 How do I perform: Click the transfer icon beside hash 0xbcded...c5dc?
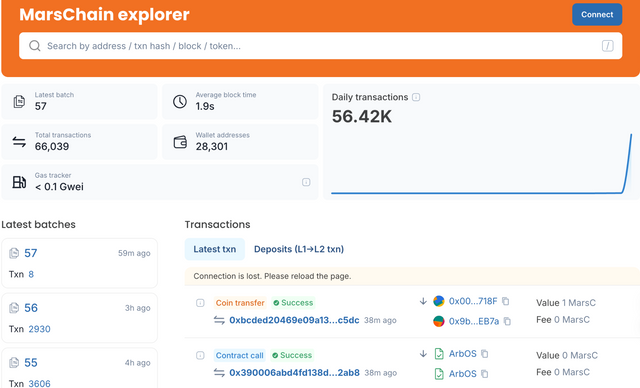click(219, 321)
